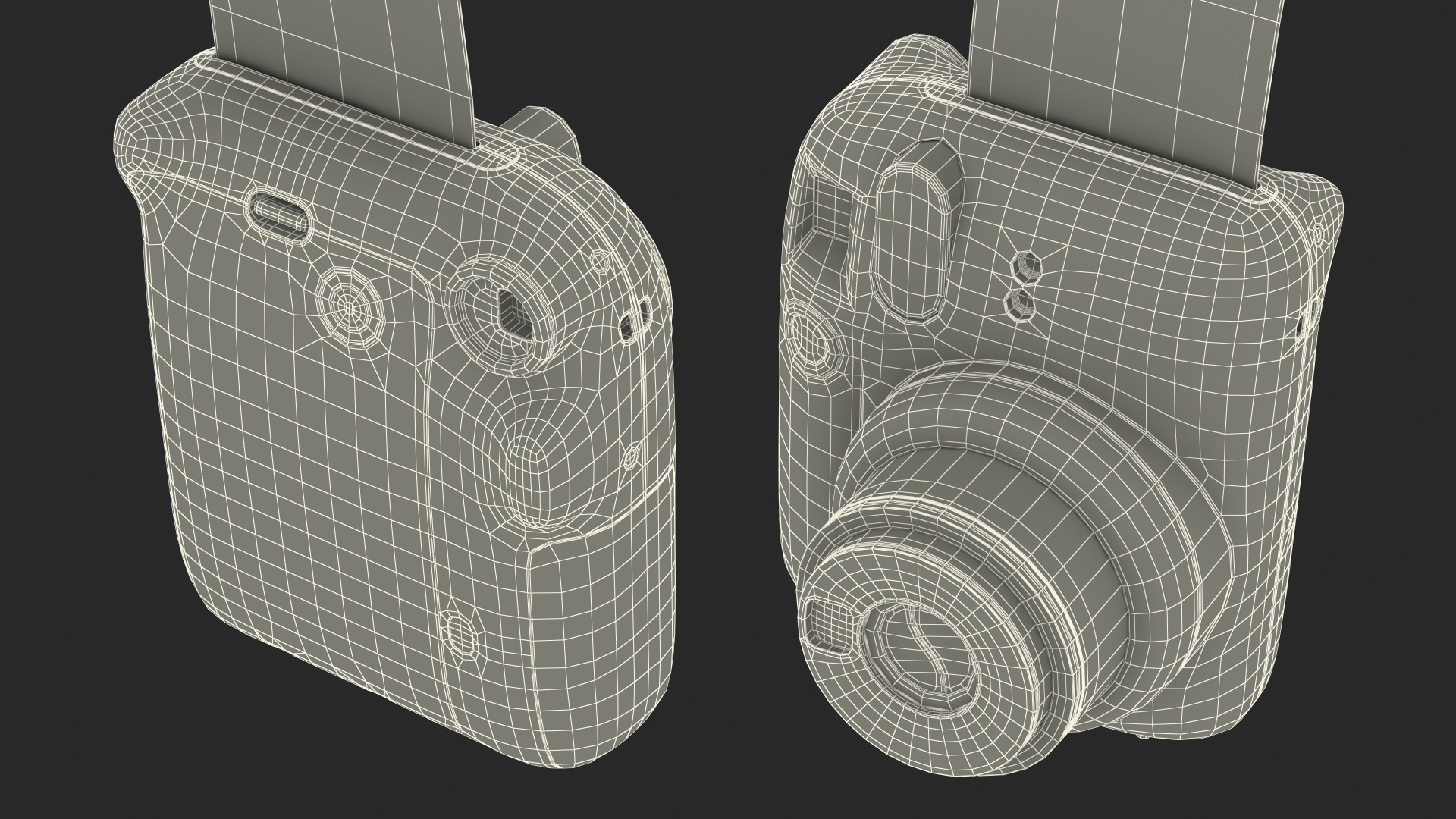The height and width of the screenshot is (819, 1456).
Task: Click the oval slot on left camera back
Action: (x=280, y=213)
